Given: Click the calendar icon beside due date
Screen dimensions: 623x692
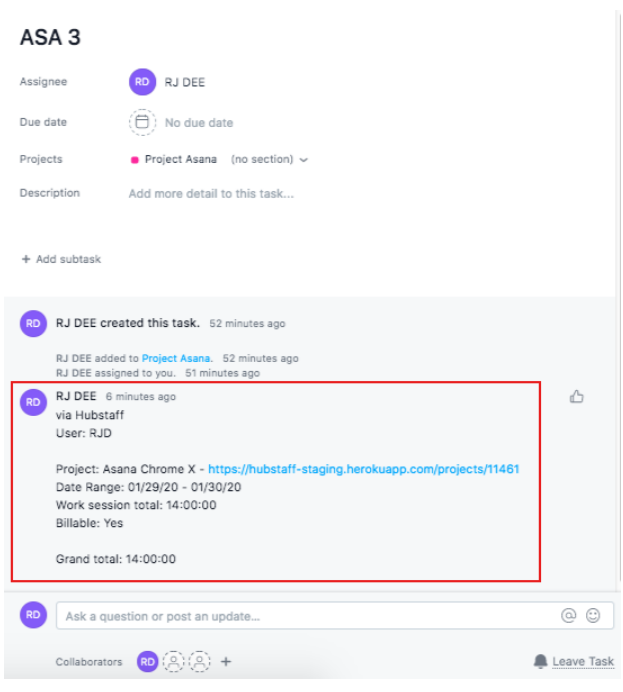Looking at the screenshot, I should pos(143,123).
